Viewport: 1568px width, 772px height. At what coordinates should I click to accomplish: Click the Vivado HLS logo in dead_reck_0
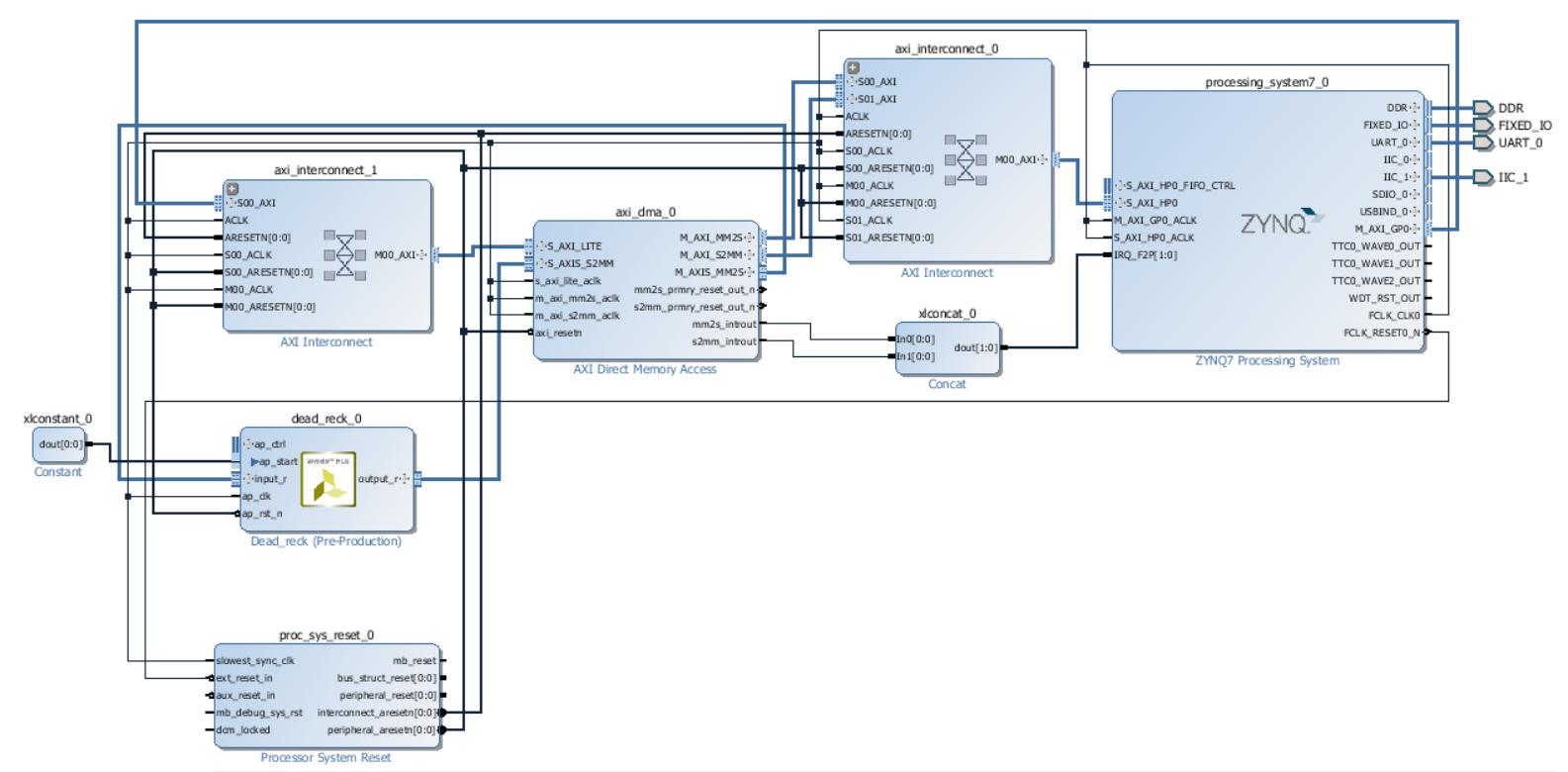(328, 480)
